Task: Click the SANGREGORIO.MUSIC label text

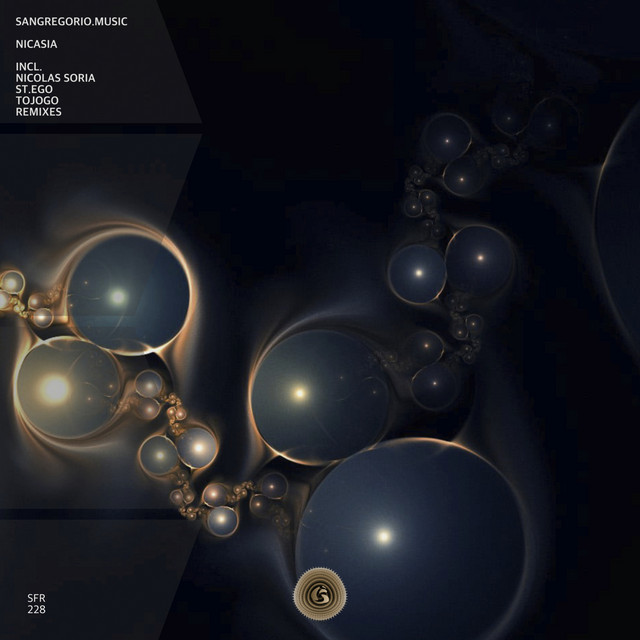Action: [72, 21]
